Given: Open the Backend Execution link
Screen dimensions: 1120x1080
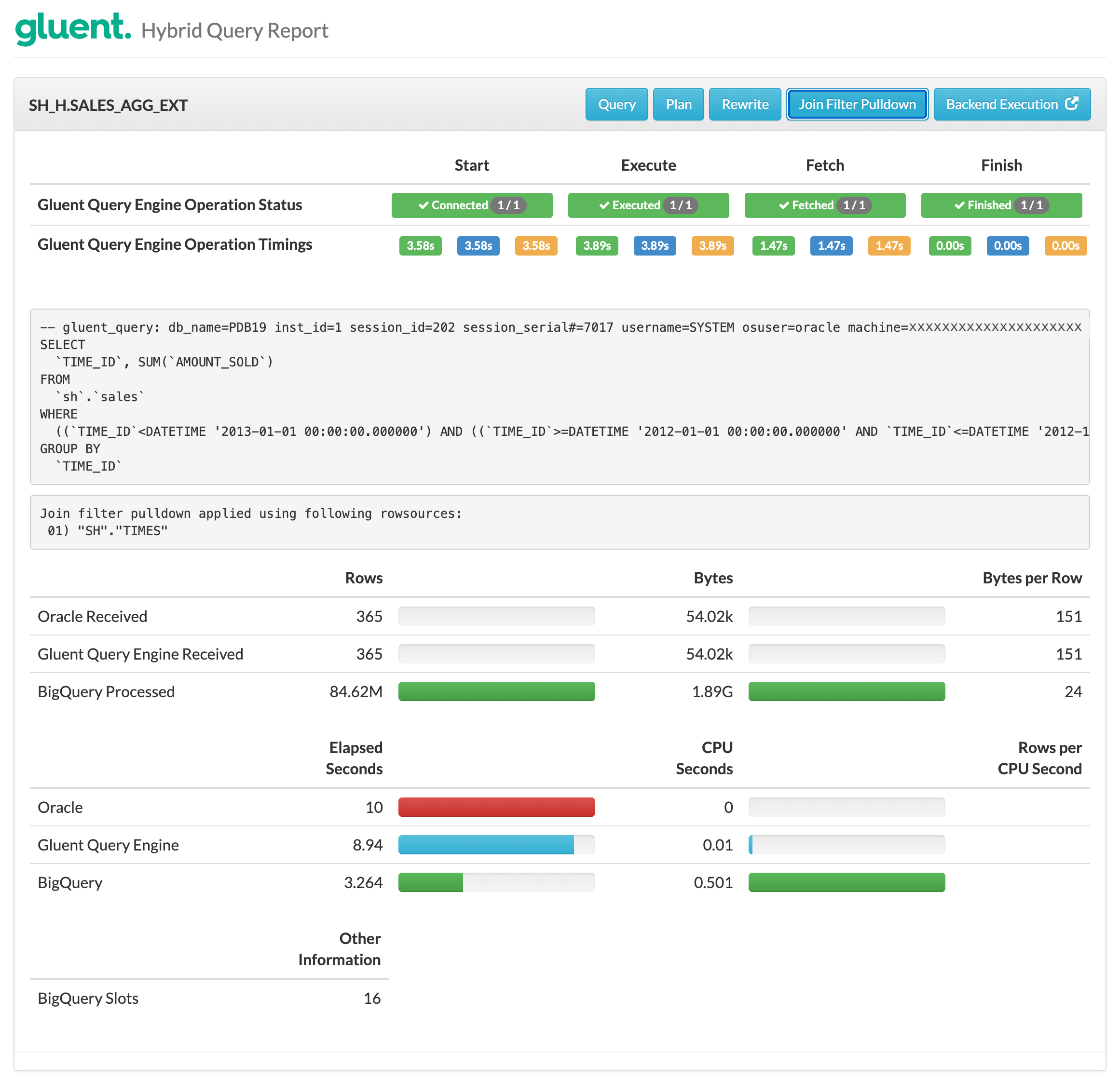Looking at the screenshot, I should coord(1012,104).
